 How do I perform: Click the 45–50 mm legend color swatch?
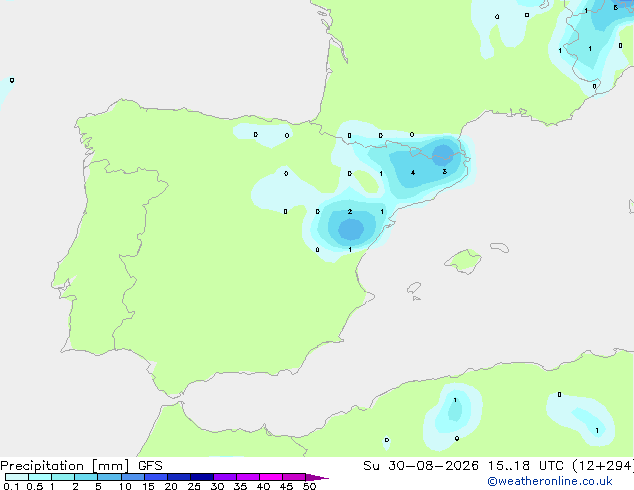(x=294, y=477)
